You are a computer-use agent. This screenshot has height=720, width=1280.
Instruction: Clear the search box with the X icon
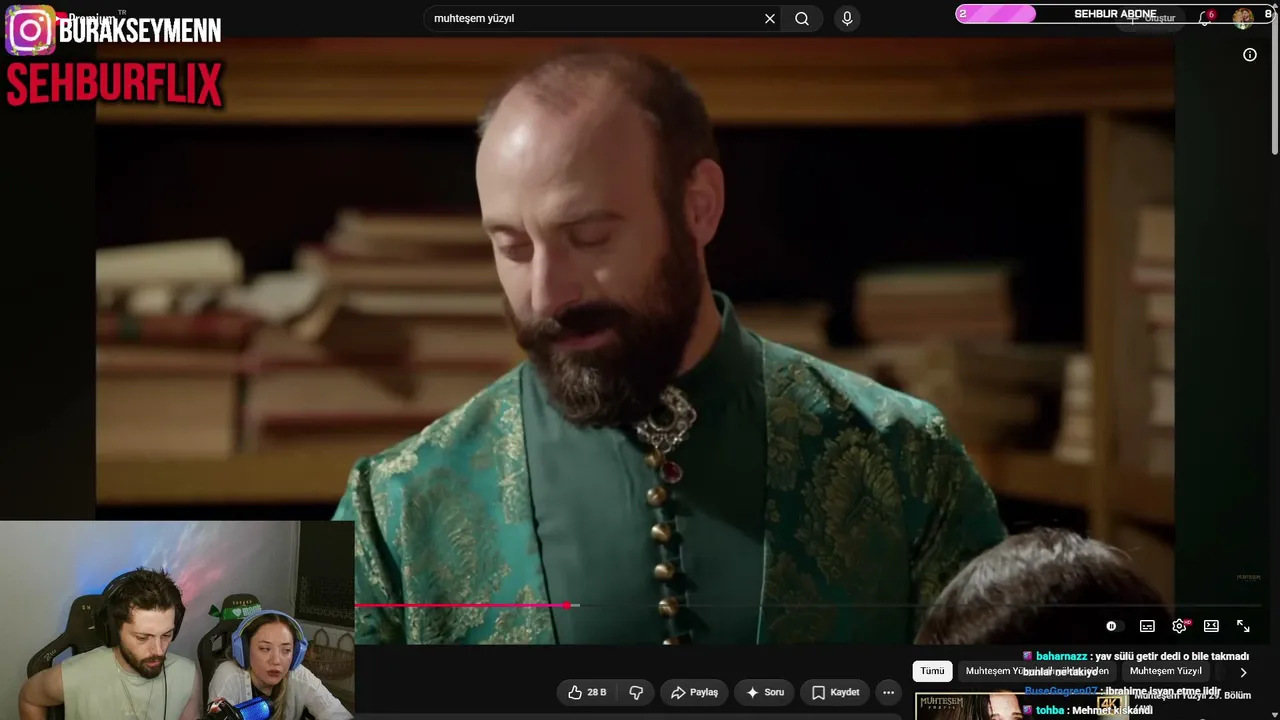click(x=770, y=18)
